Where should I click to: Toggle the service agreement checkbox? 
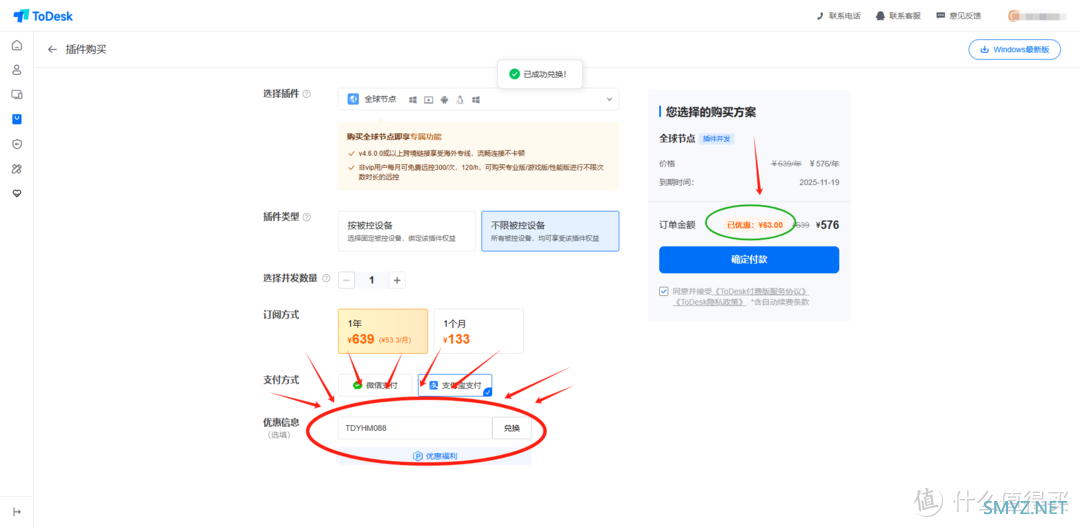663,291
